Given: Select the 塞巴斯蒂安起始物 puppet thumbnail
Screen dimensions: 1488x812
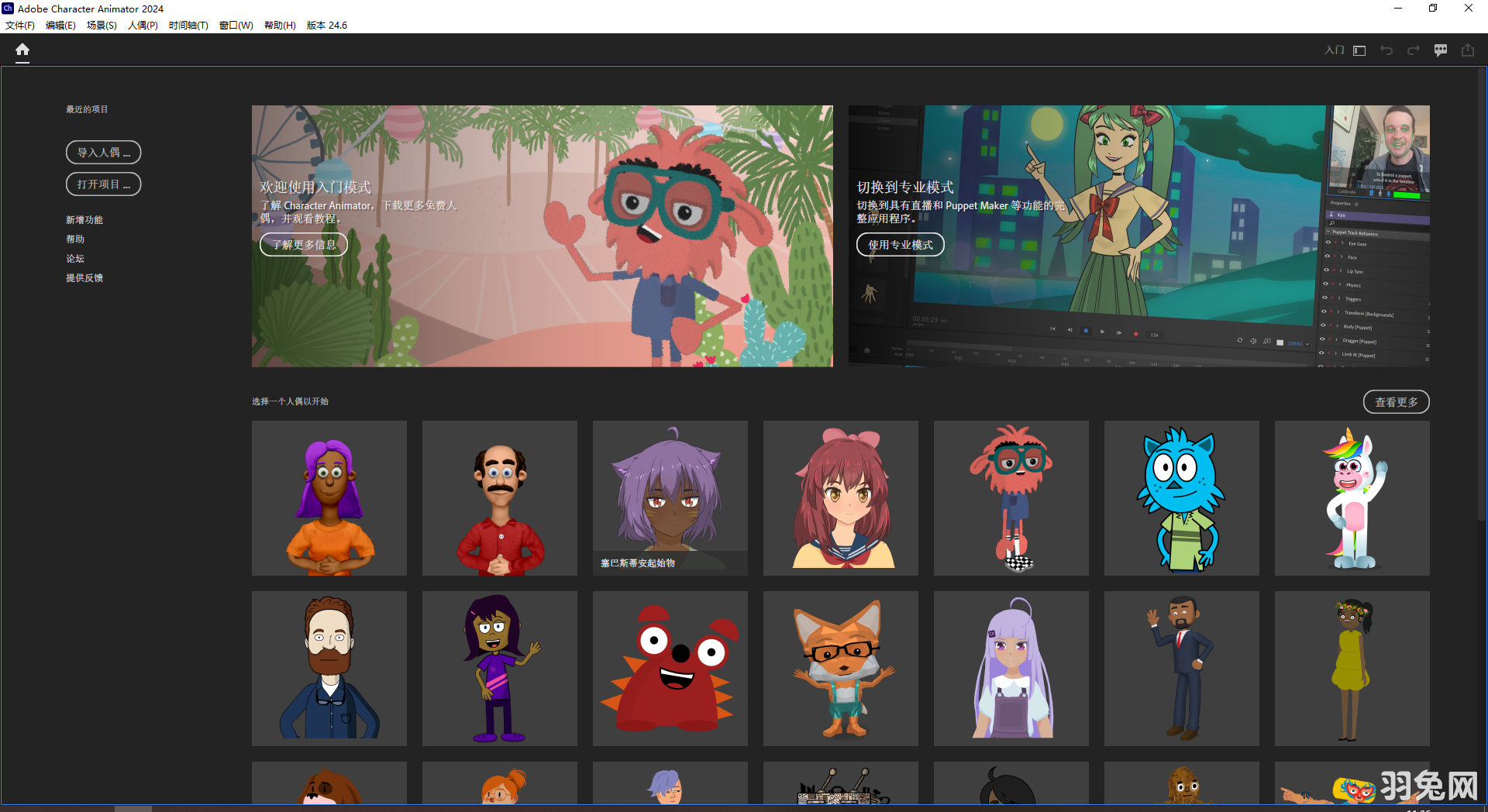Looking at the screenshot, I should [x=670, y=498].
